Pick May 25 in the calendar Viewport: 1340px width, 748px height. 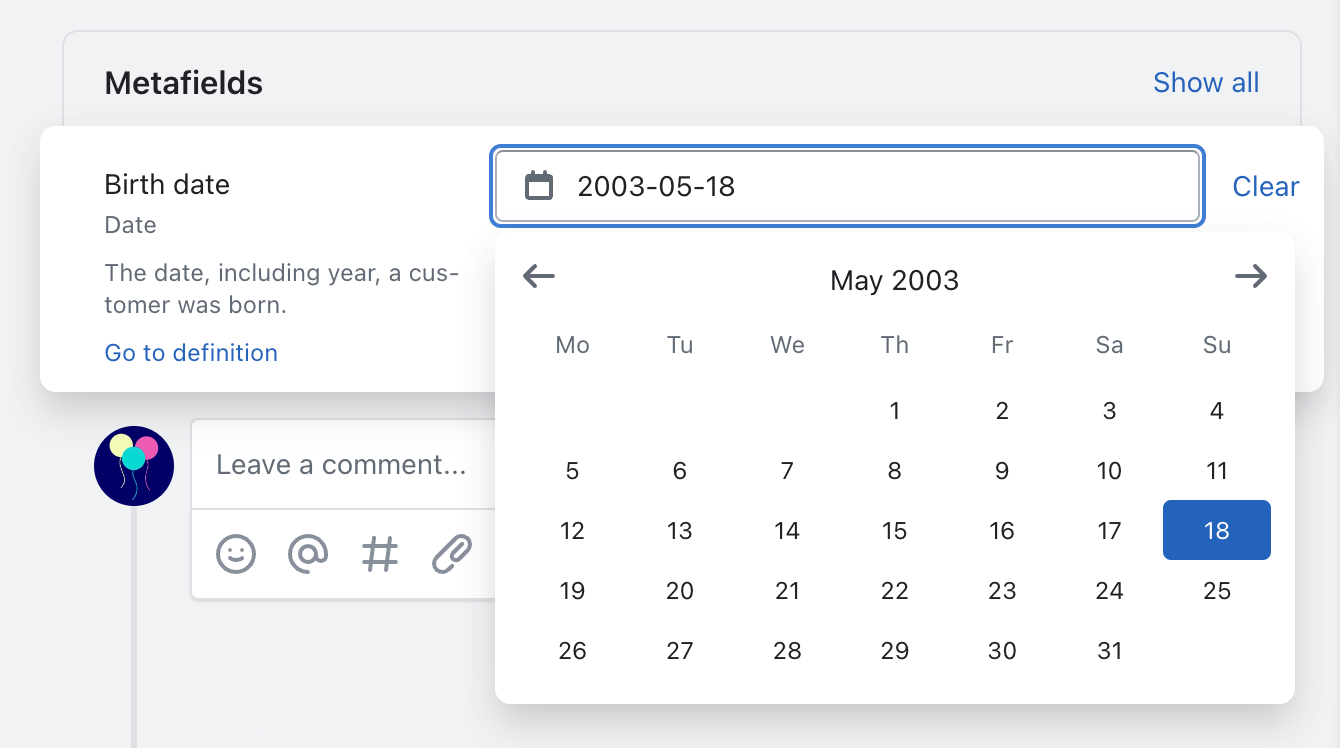pyautogui.click(x=1216, y=591)
